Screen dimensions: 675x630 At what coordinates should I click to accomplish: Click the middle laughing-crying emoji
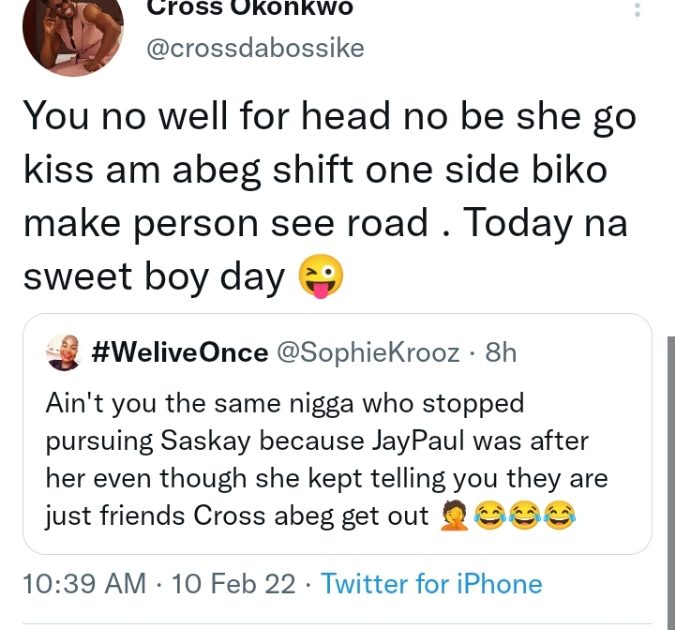pos(527,518)
